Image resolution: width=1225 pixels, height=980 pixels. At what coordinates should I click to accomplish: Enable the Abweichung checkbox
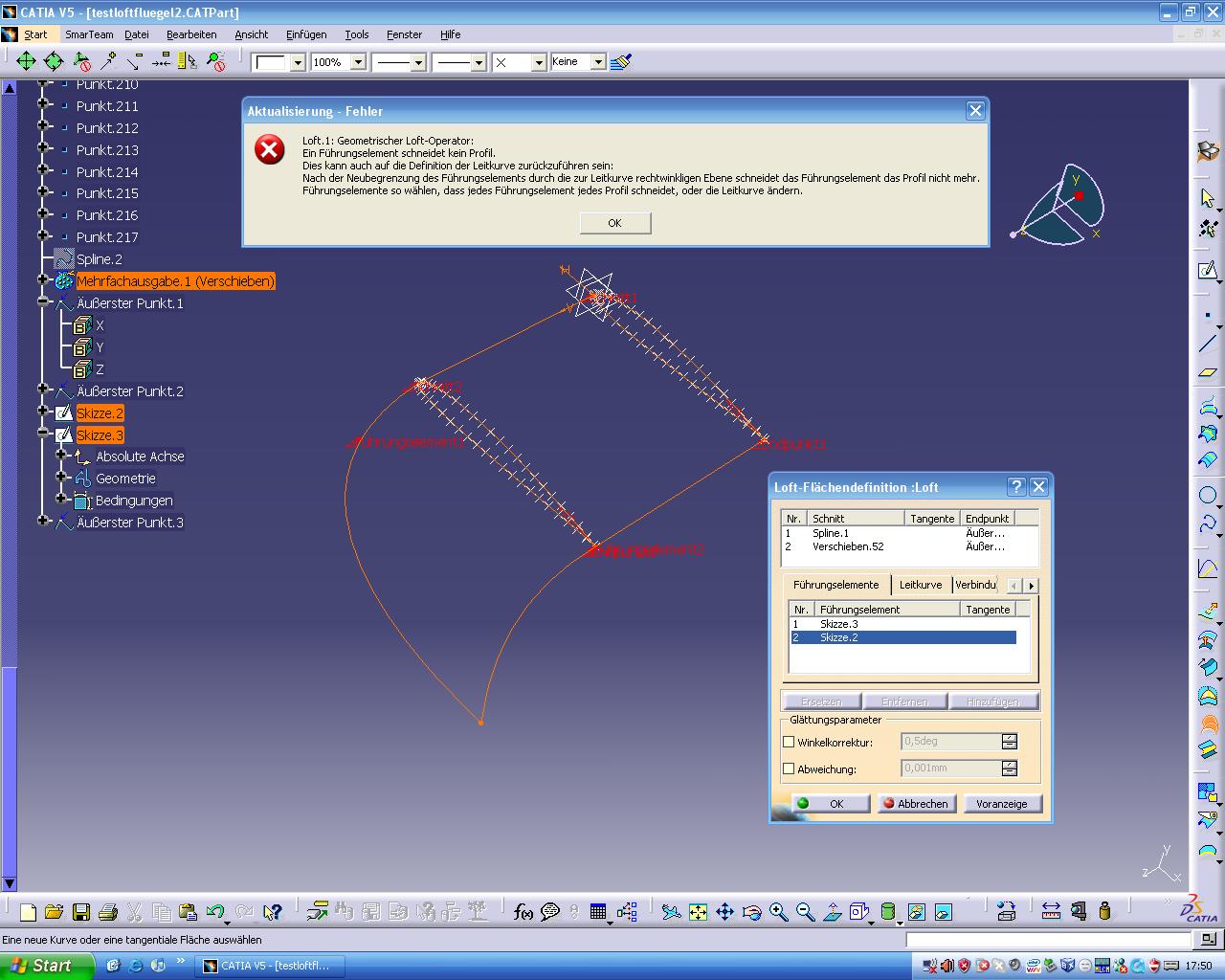(790, 768)
